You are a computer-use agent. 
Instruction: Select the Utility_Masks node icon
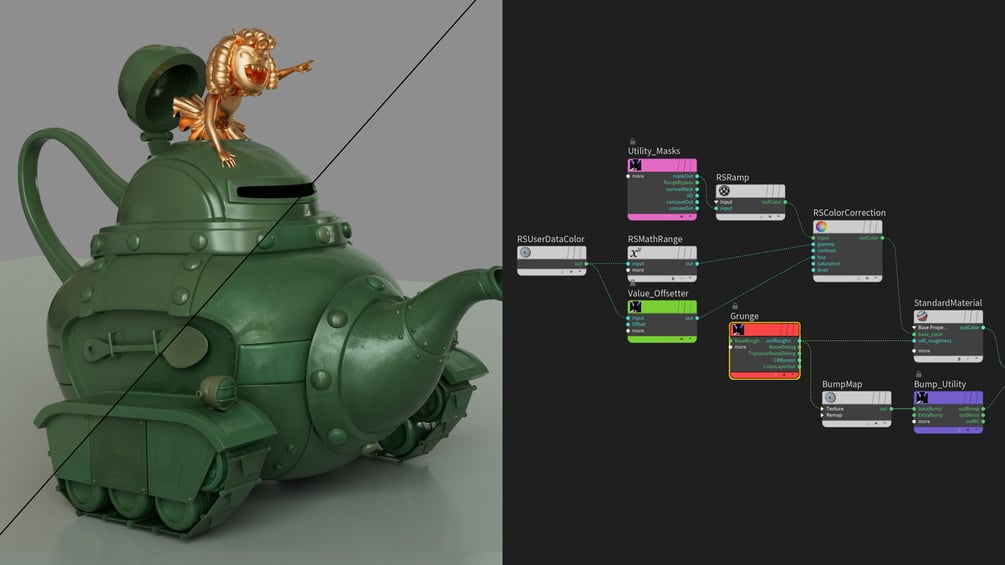(635, 165)
